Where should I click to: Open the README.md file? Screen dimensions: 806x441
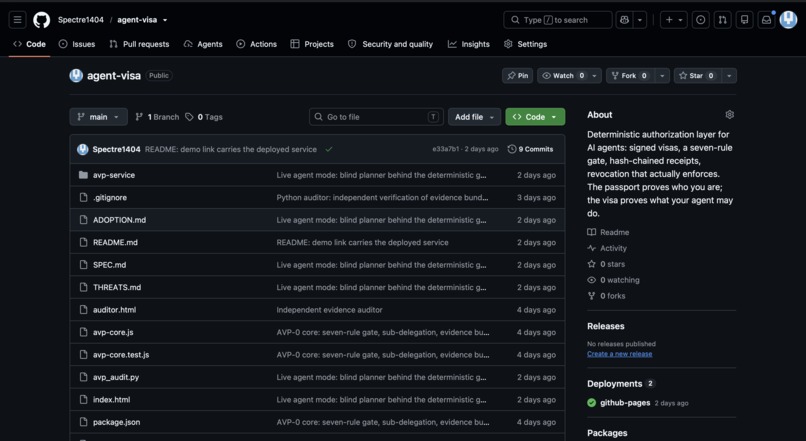[x=115, y=243]
